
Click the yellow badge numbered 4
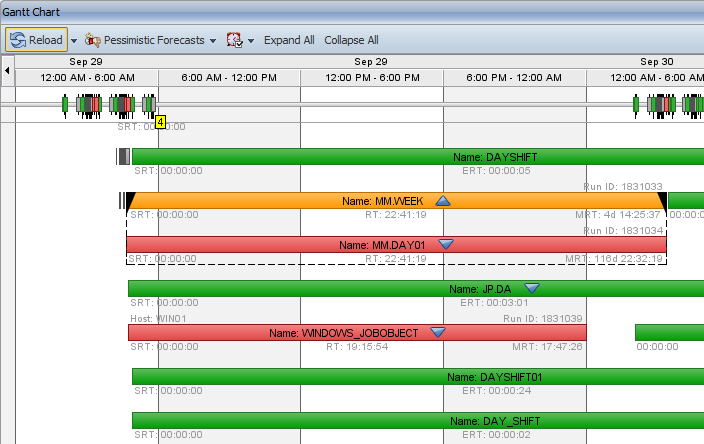coord(160,122)
